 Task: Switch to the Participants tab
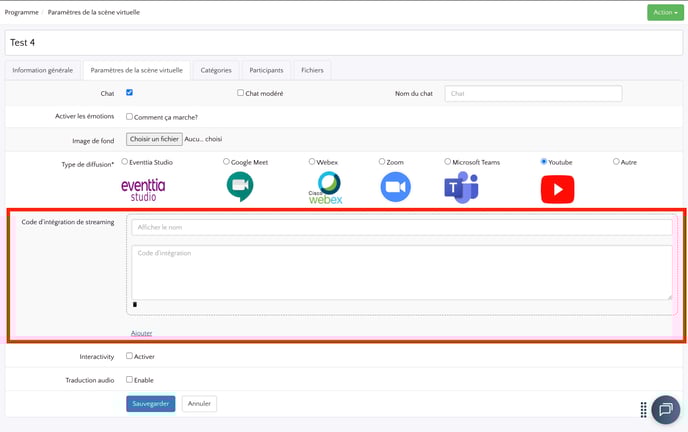[x=266, y=70]
